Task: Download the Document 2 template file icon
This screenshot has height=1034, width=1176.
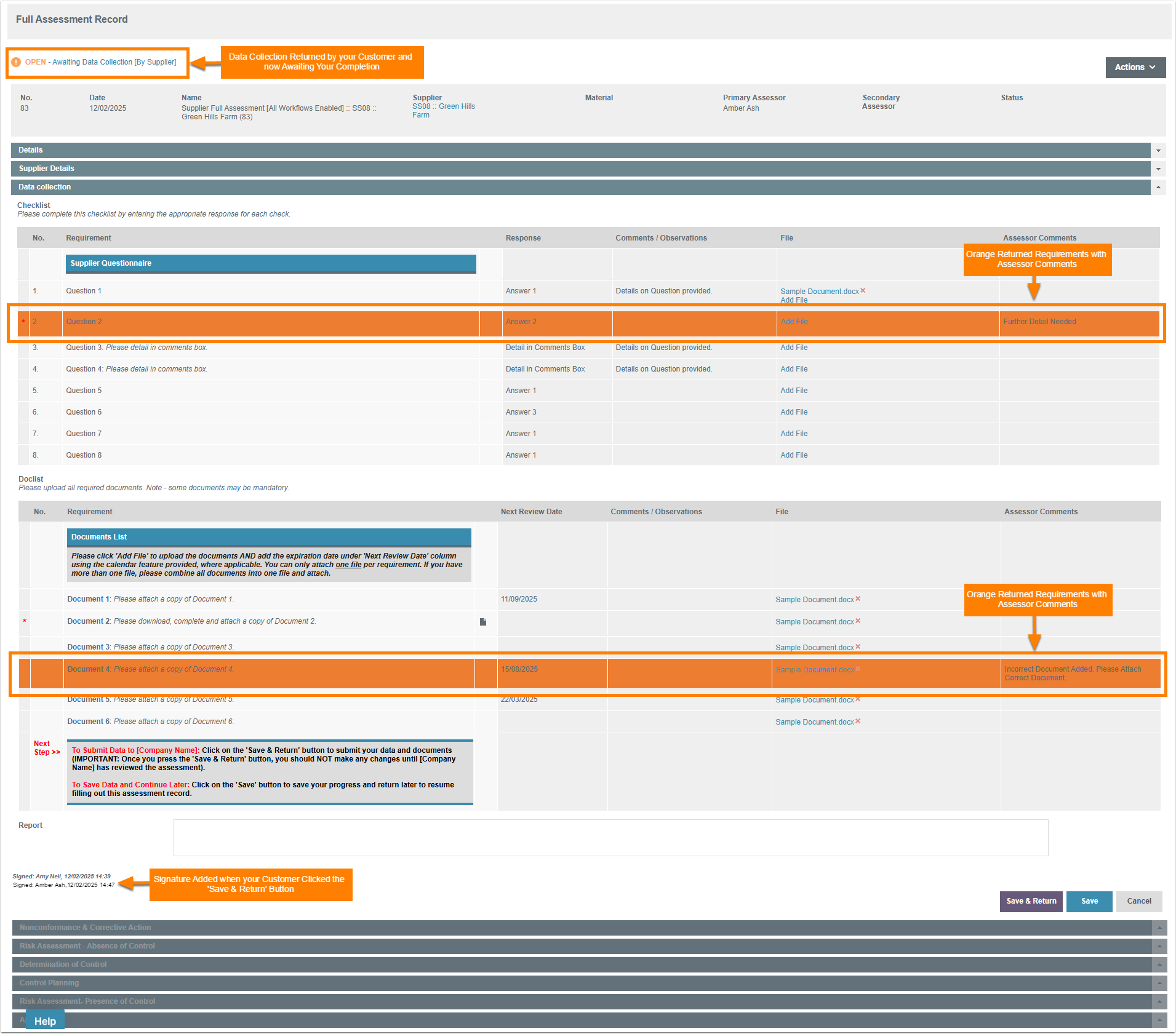Action: [483, 622]
